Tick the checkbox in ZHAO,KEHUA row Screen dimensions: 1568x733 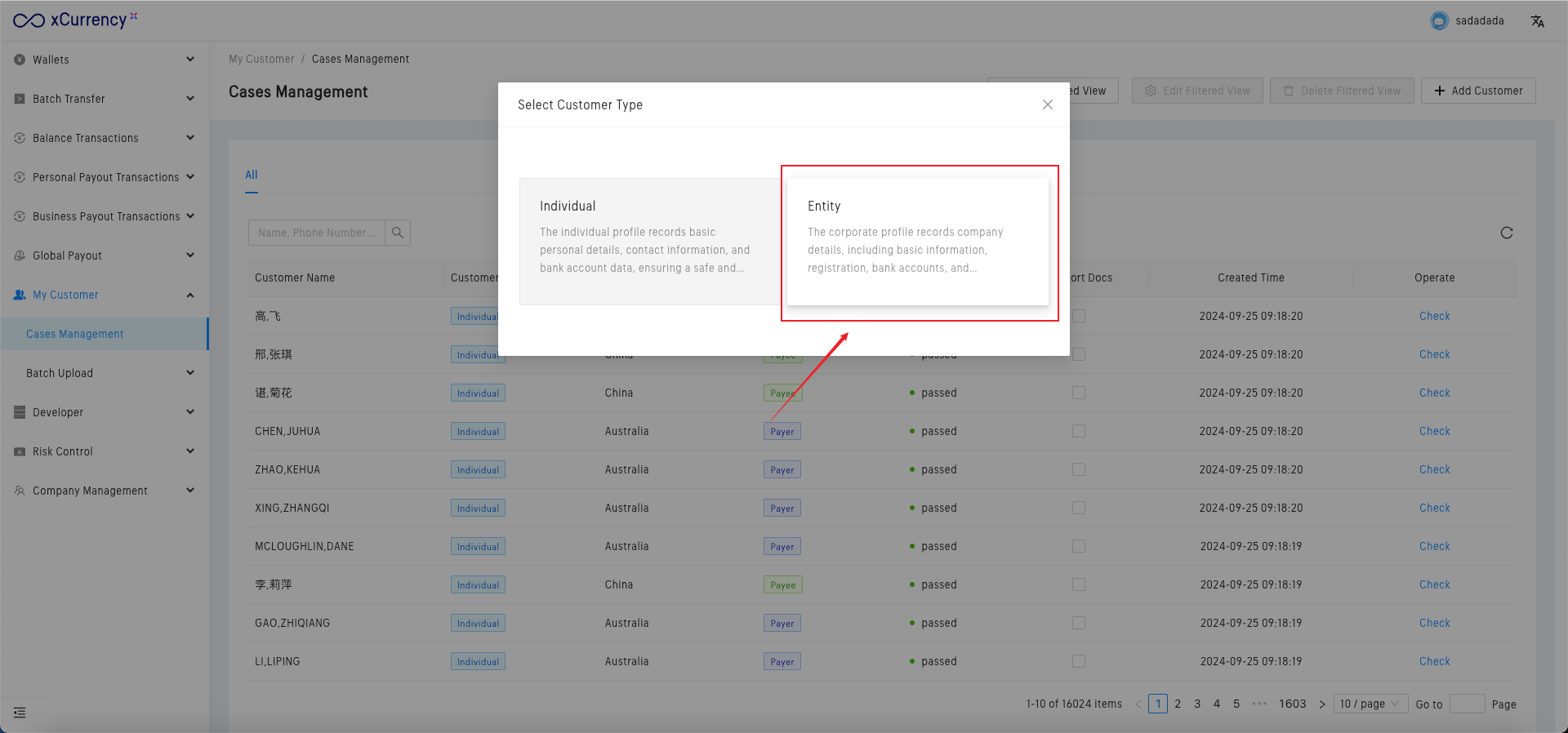pos(1079,469)
